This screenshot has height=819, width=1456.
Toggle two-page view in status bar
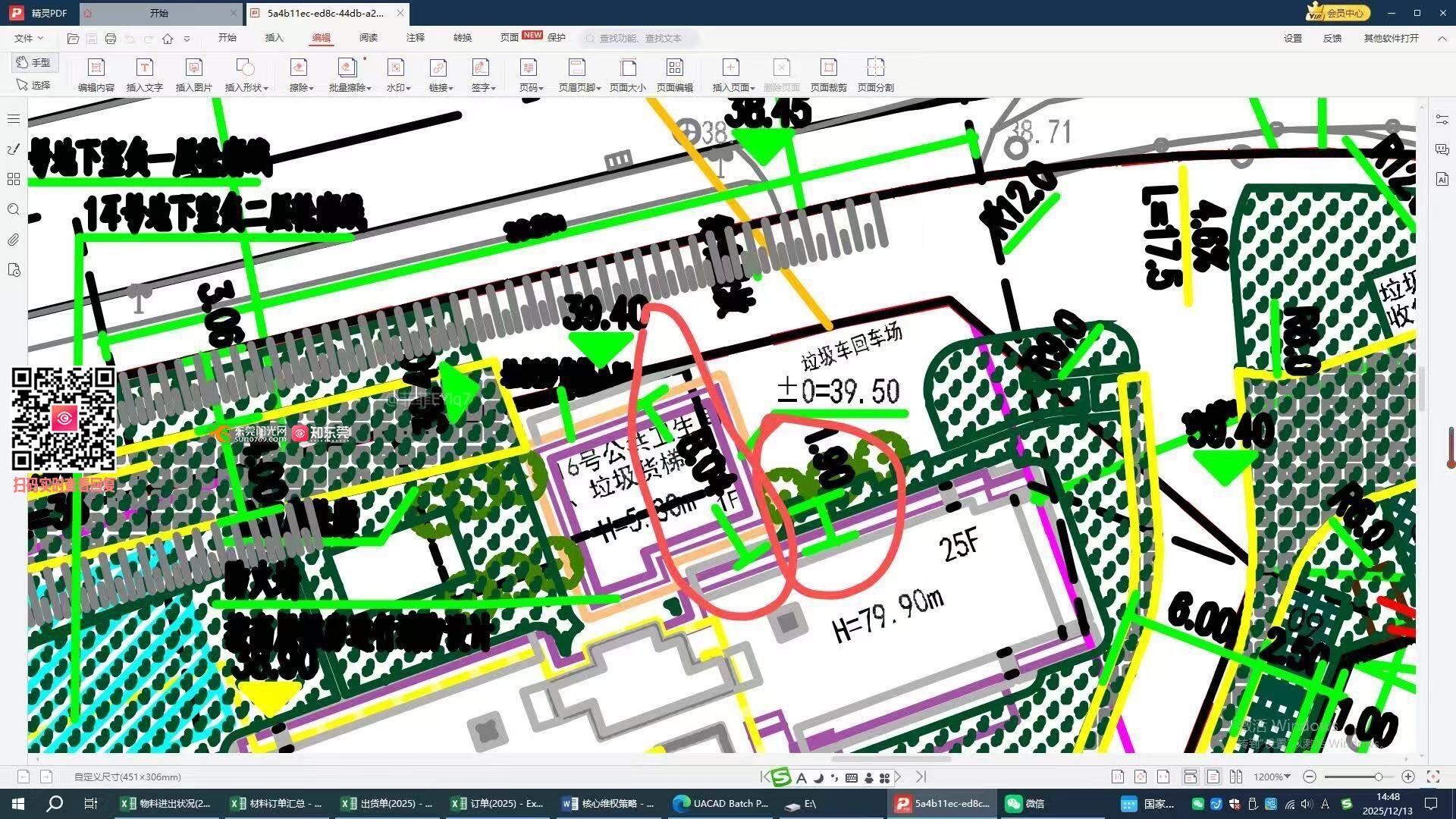pos(1236,777)
